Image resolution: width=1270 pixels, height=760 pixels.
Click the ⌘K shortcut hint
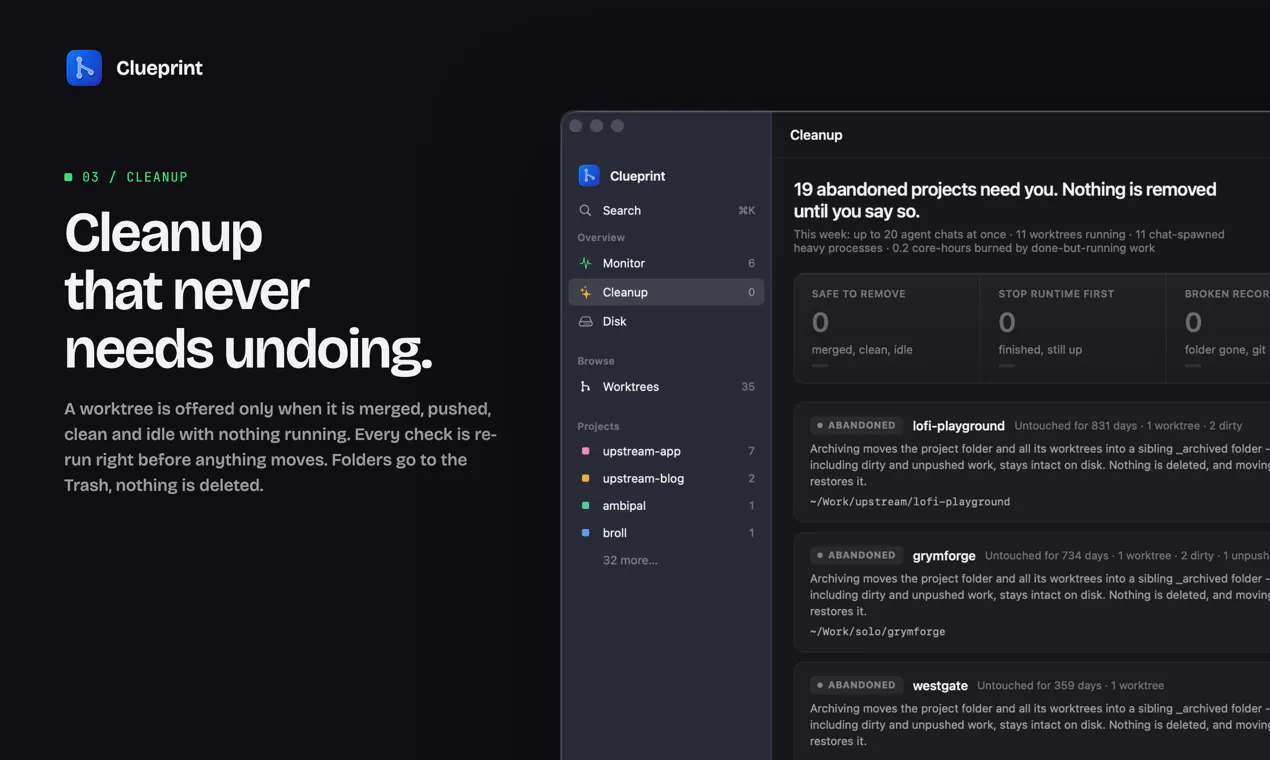[x=746, y=211]
